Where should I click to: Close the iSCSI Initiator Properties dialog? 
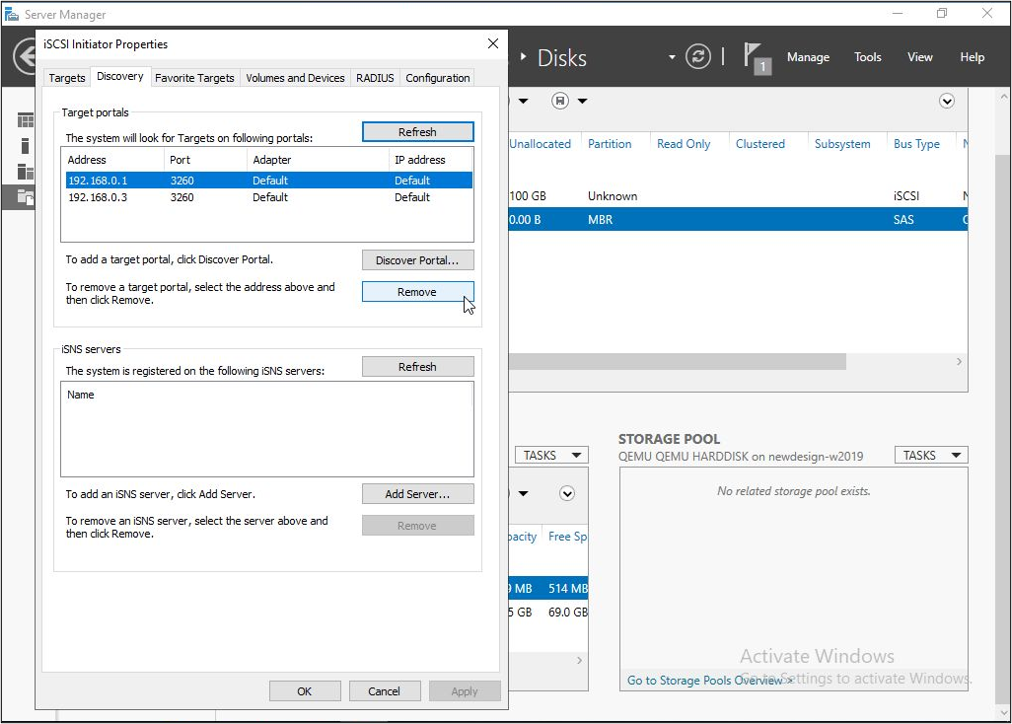pyautogui.click(x=492, y=44)
